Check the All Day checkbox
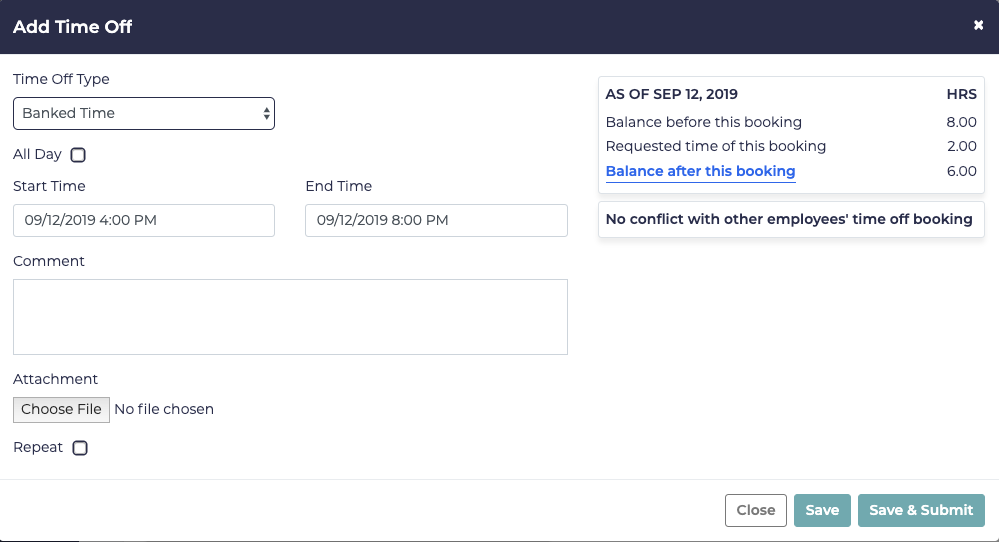This screenshot has width=999, height=542. 78,155
